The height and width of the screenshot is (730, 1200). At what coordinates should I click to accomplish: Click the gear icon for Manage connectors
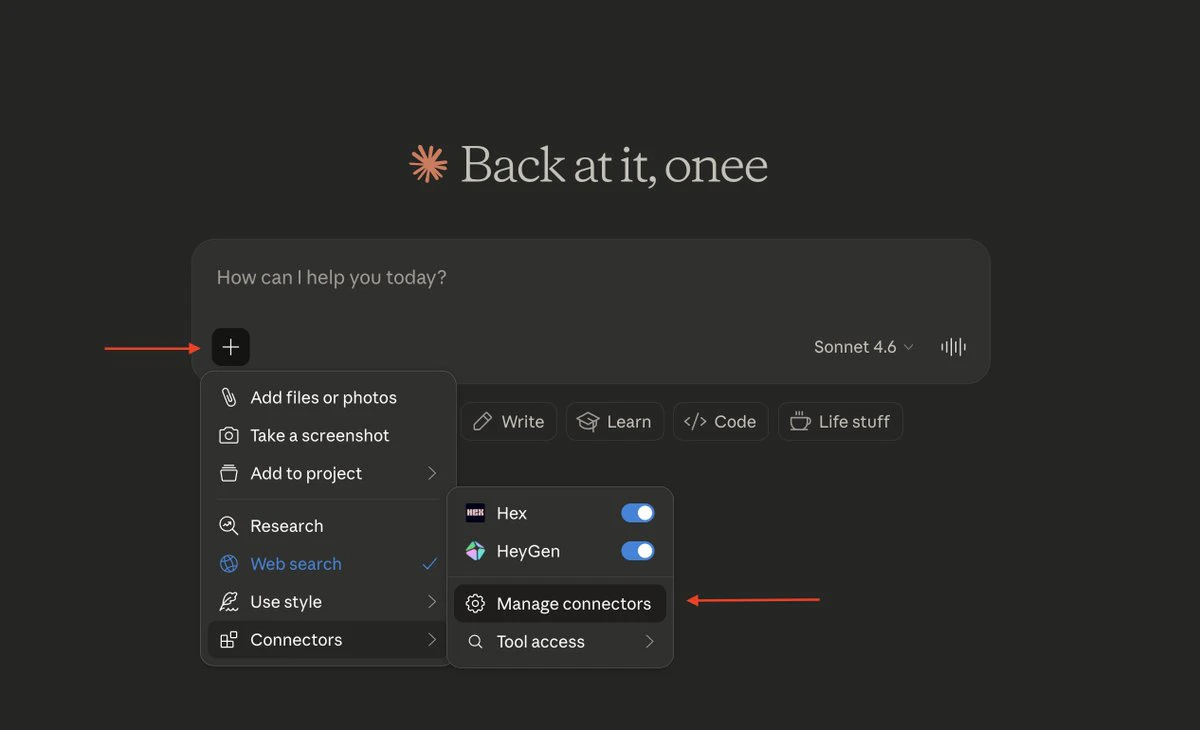pyautogui.click(x=476, y=604)
